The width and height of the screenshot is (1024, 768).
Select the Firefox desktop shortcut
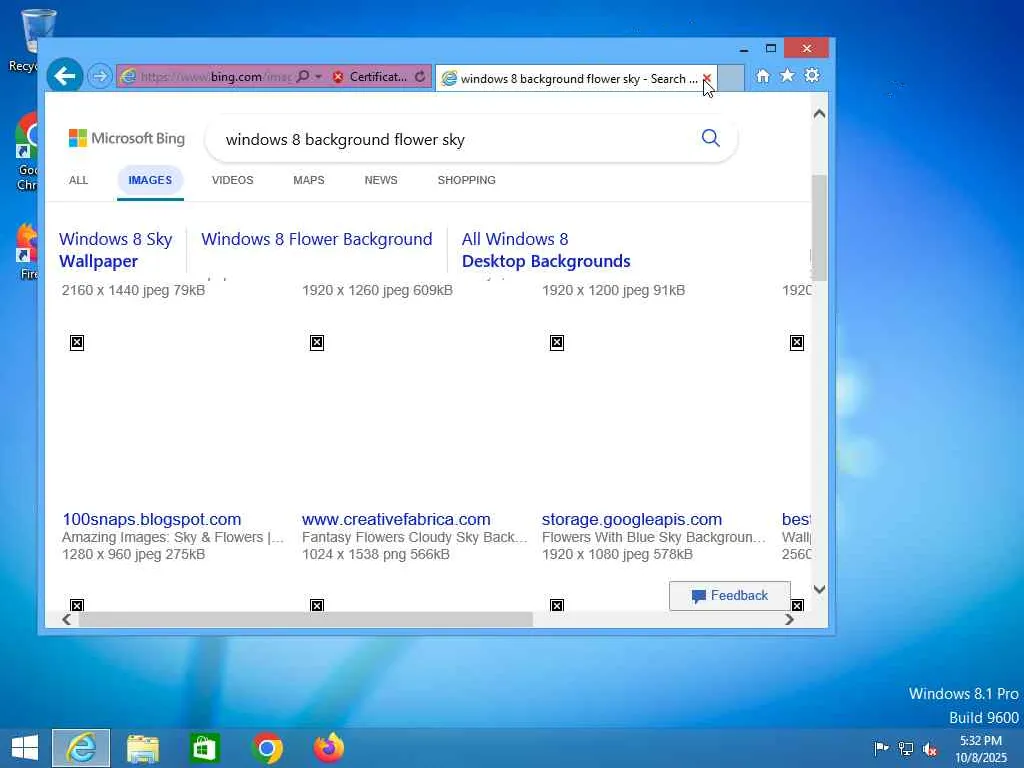[27, 251]
